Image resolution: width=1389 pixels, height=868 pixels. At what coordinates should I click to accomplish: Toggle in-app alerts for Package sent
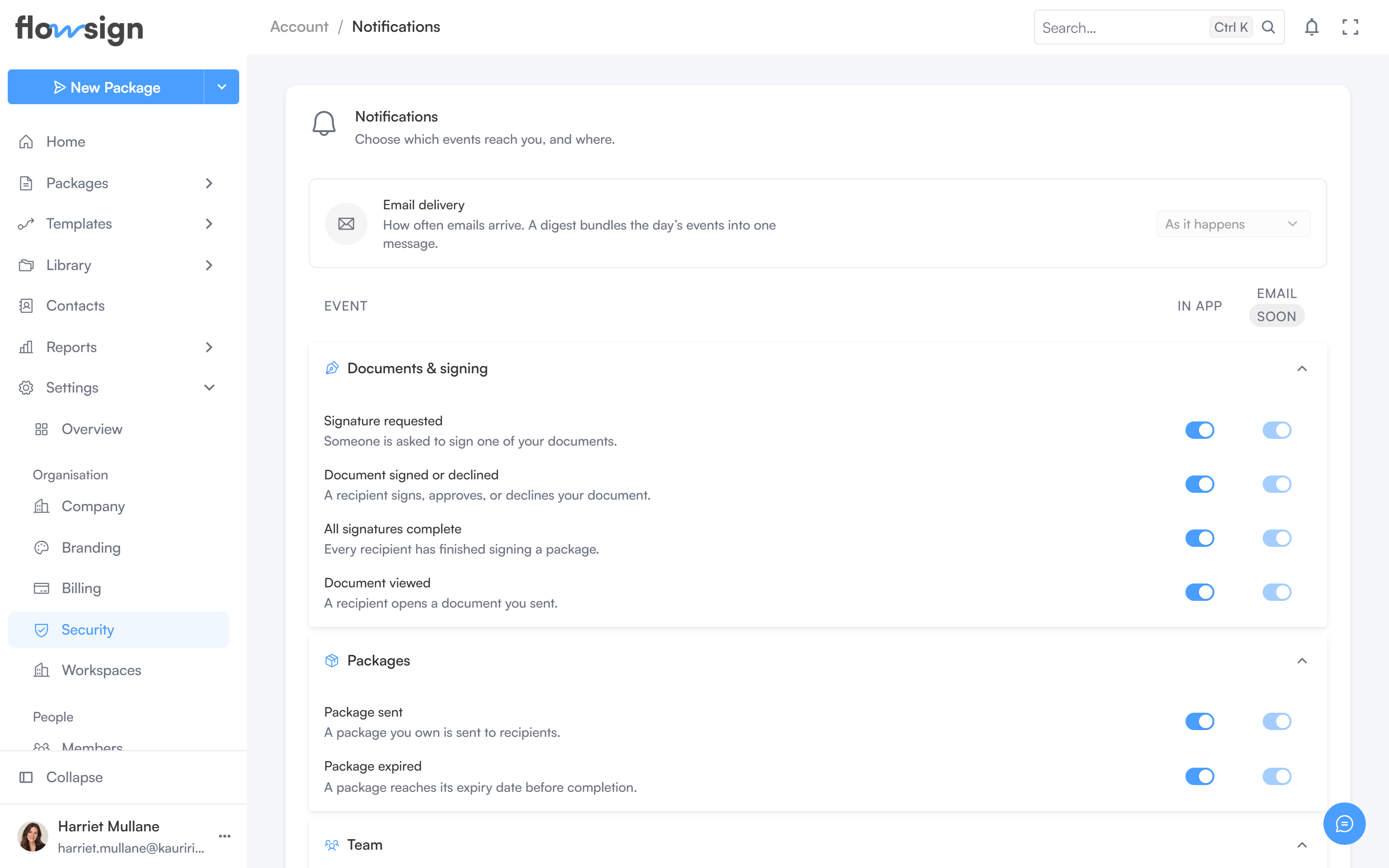pyautogui.click(x=1199, y=721)
